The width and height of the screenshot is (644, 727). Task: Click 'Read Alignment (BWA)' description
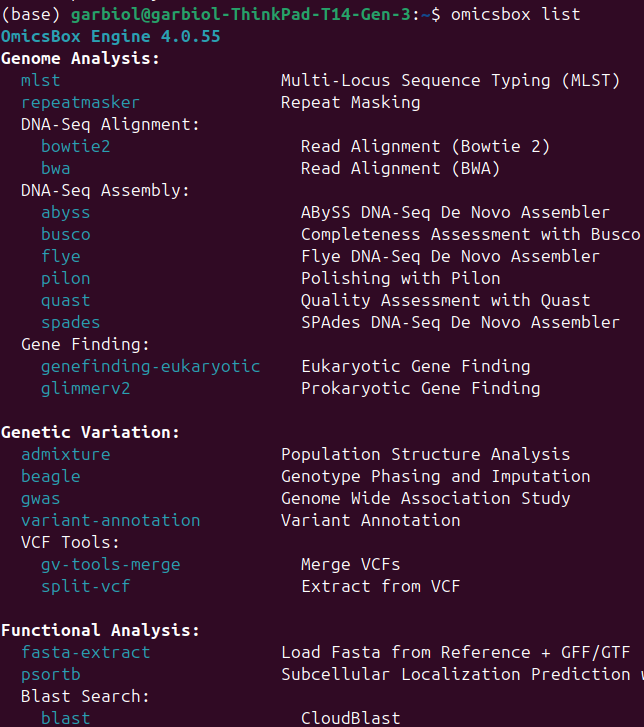(x=401, y=169)
